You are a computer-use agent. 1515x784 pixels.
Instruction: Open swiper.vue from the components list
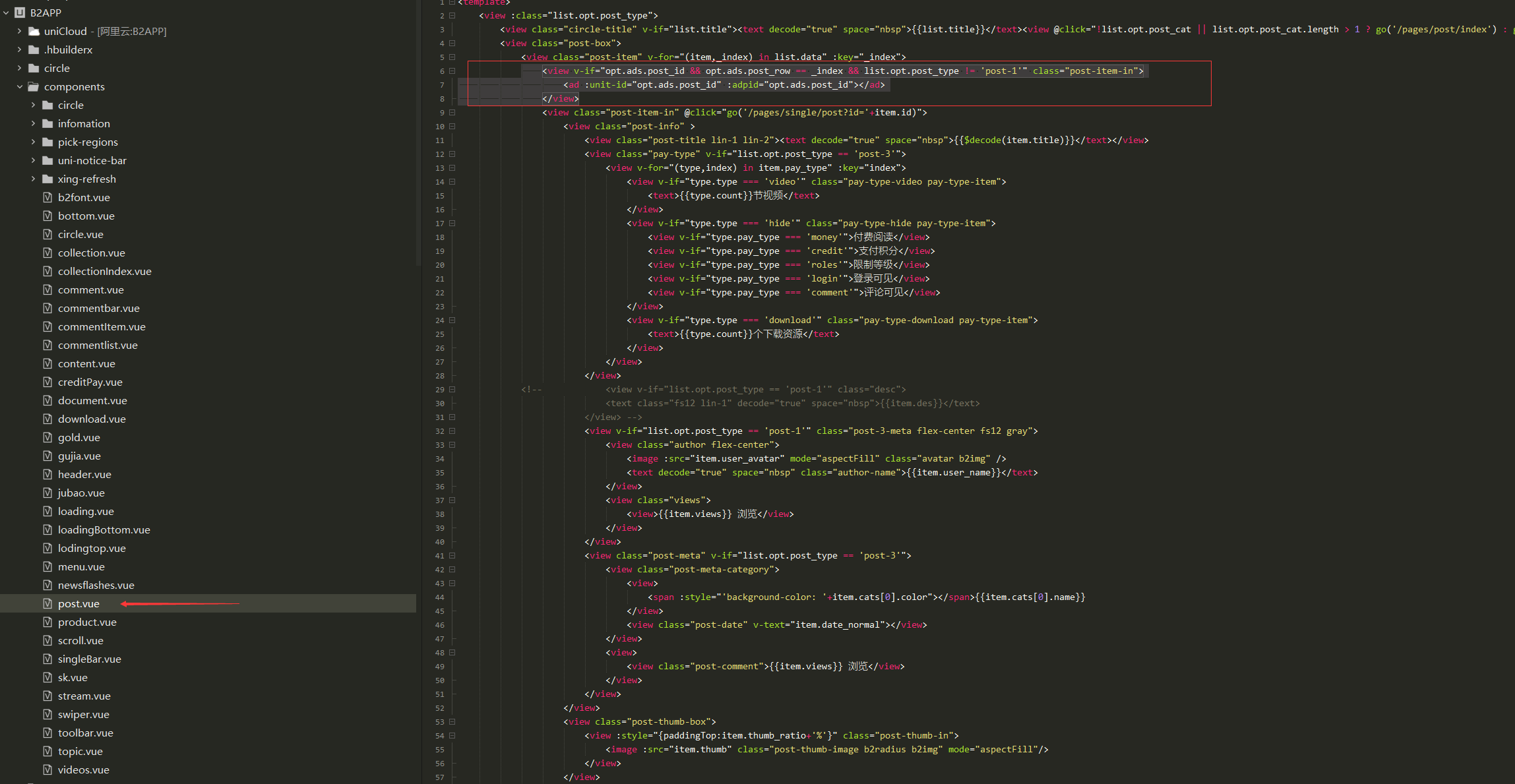coord(83,714)
